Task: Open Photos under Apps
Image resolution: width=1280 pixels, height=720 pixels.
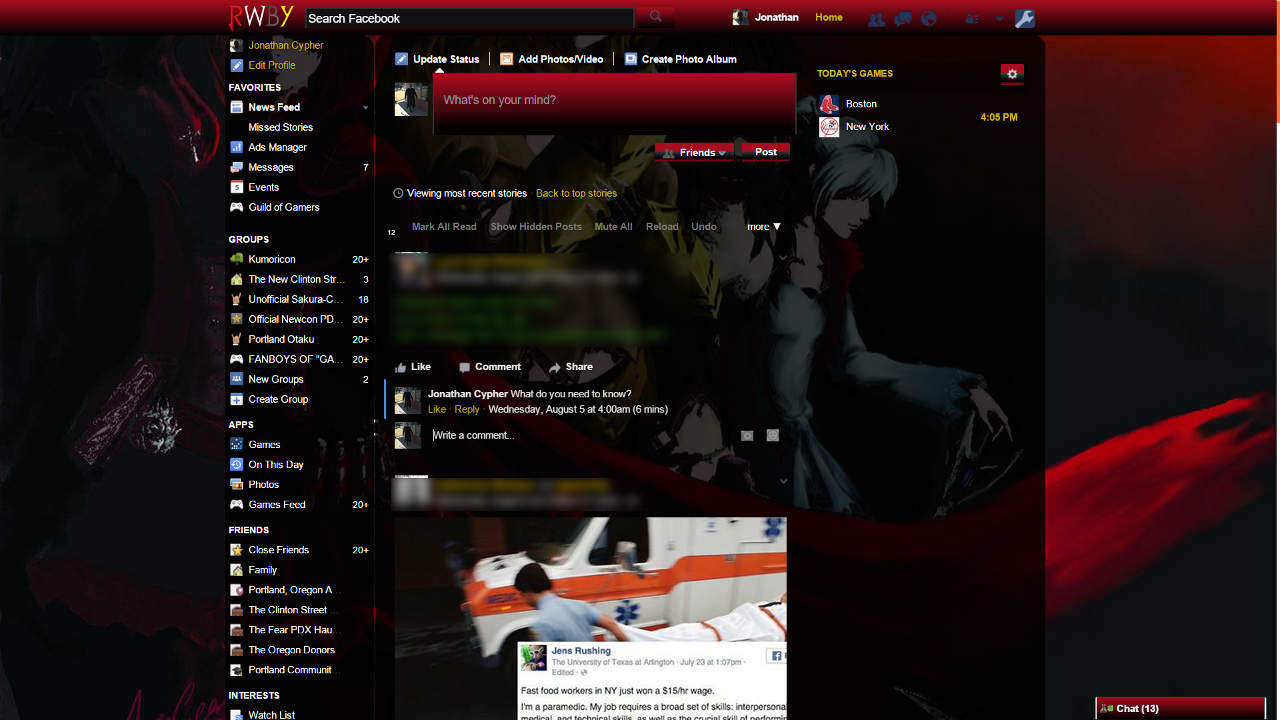Action: [264, 485]
